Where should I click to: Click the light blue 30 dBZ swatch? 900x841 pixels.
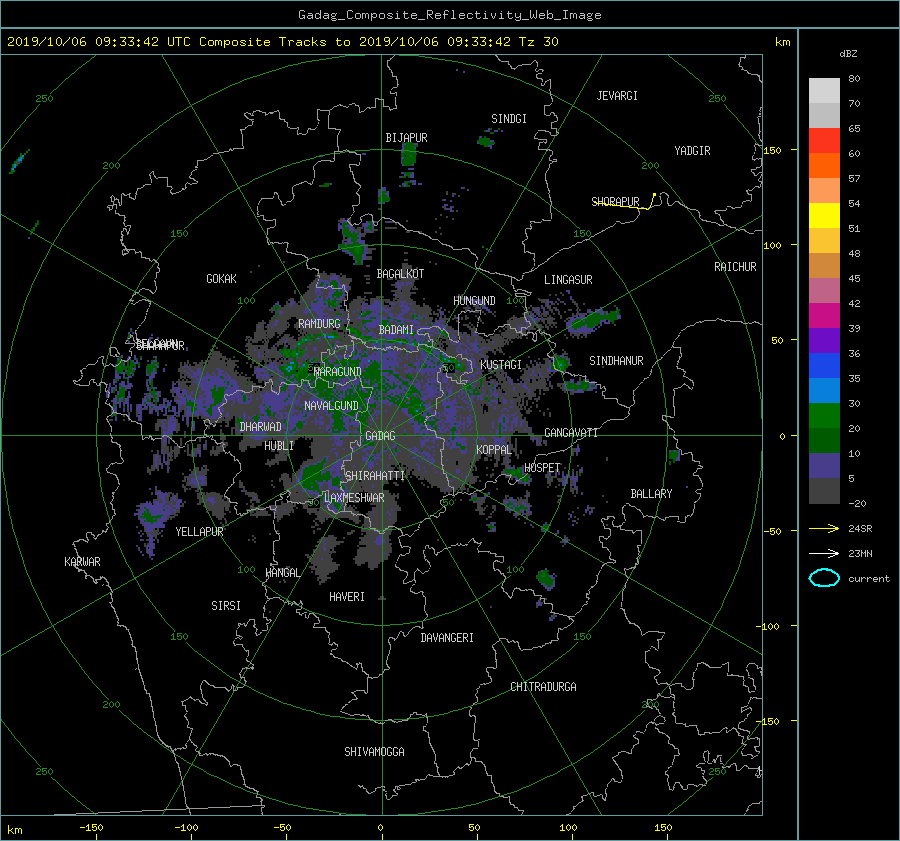tap(824, 390)
